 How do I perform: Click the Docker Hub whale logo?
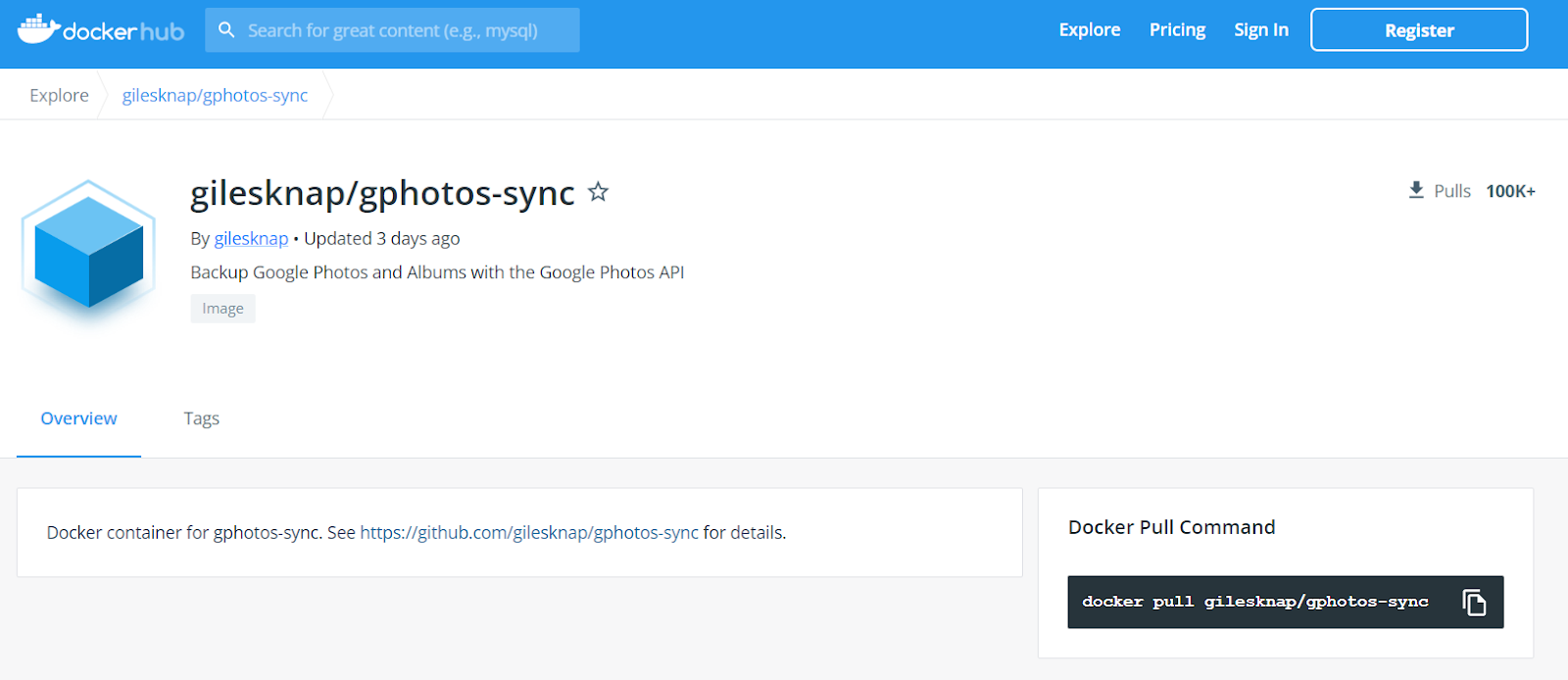pos(100,29)
